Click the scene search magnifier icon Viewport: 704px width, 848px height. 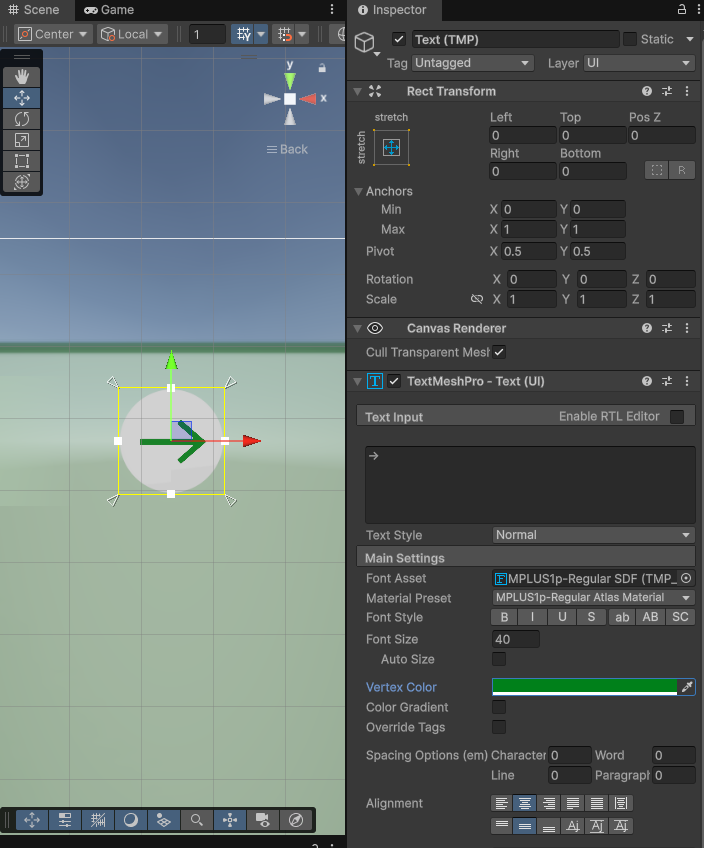coord(197,820)
